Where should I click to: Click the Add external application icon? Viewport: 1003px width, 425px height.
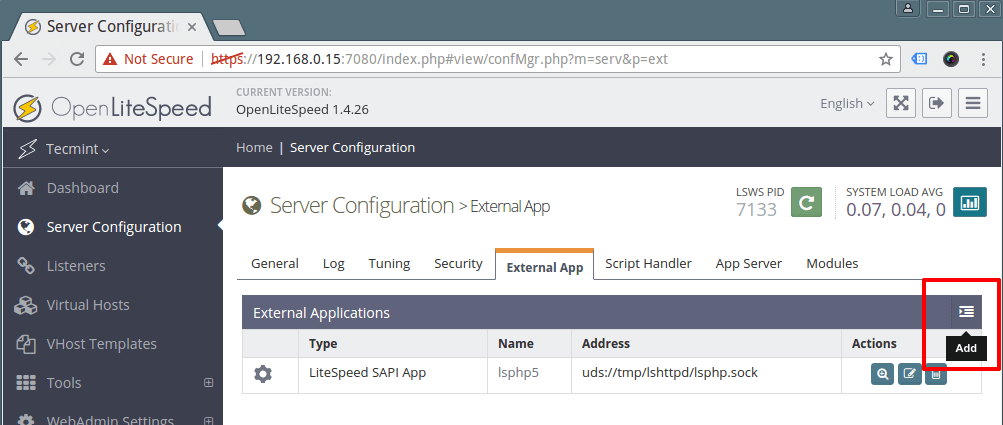966,312
